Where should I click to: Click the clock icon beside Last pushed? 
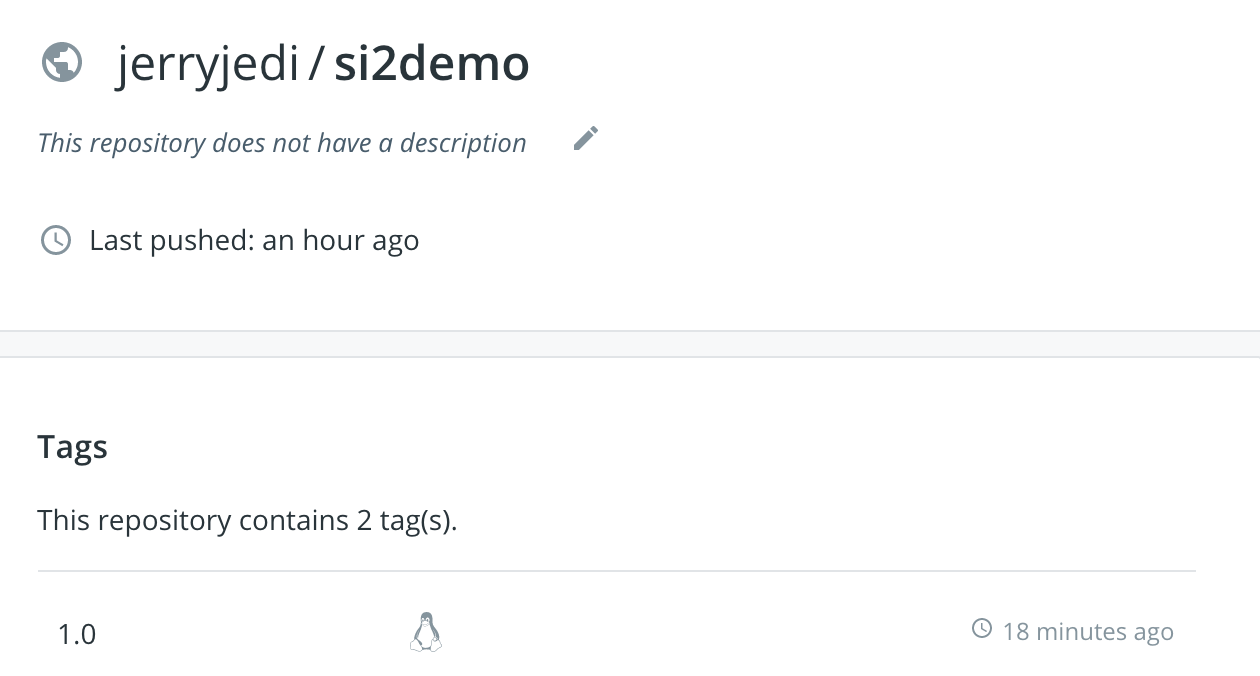(56, 239)
